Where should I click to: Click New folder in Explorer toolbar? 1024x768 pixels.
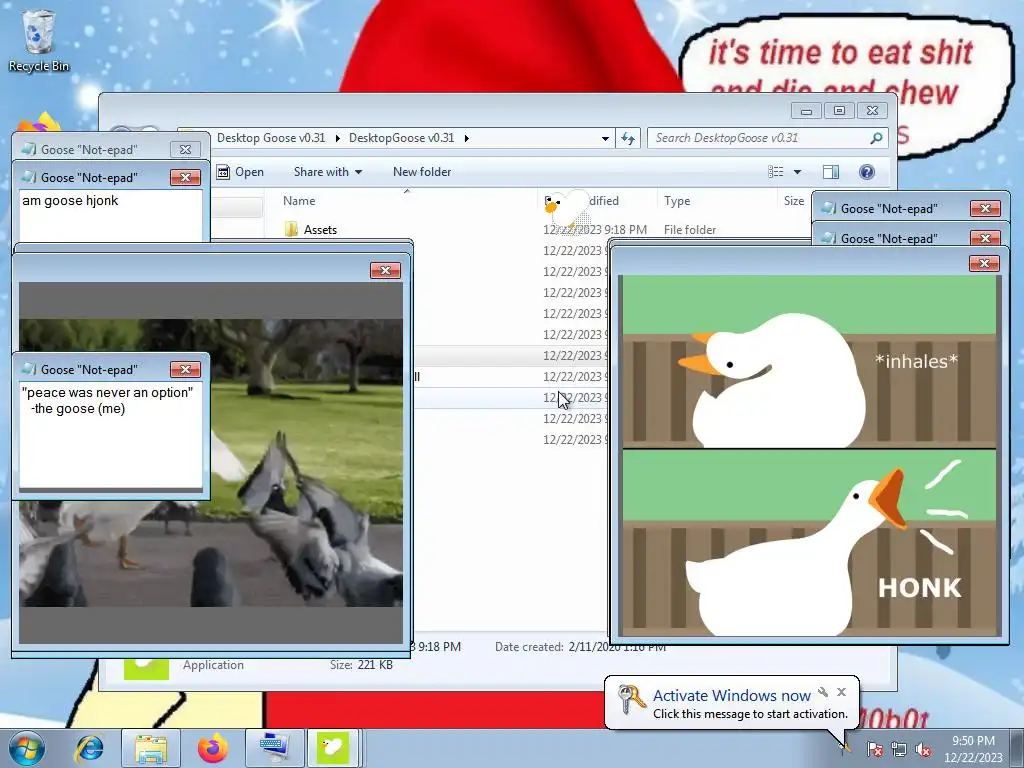(x=422, y=172)
